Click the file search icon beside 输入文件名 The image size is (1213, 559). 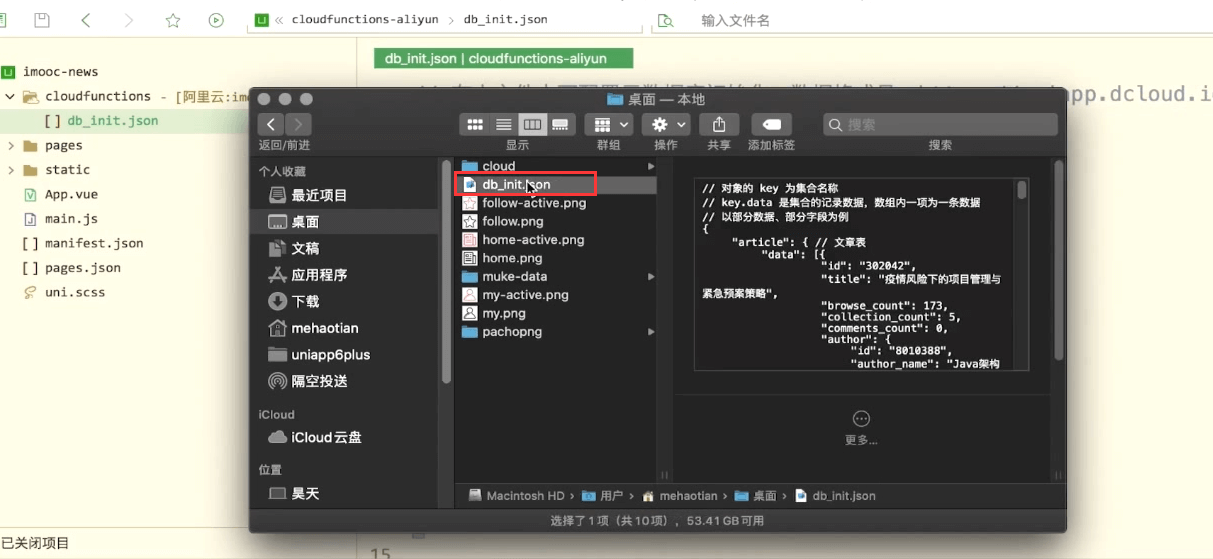click(665, 20)
